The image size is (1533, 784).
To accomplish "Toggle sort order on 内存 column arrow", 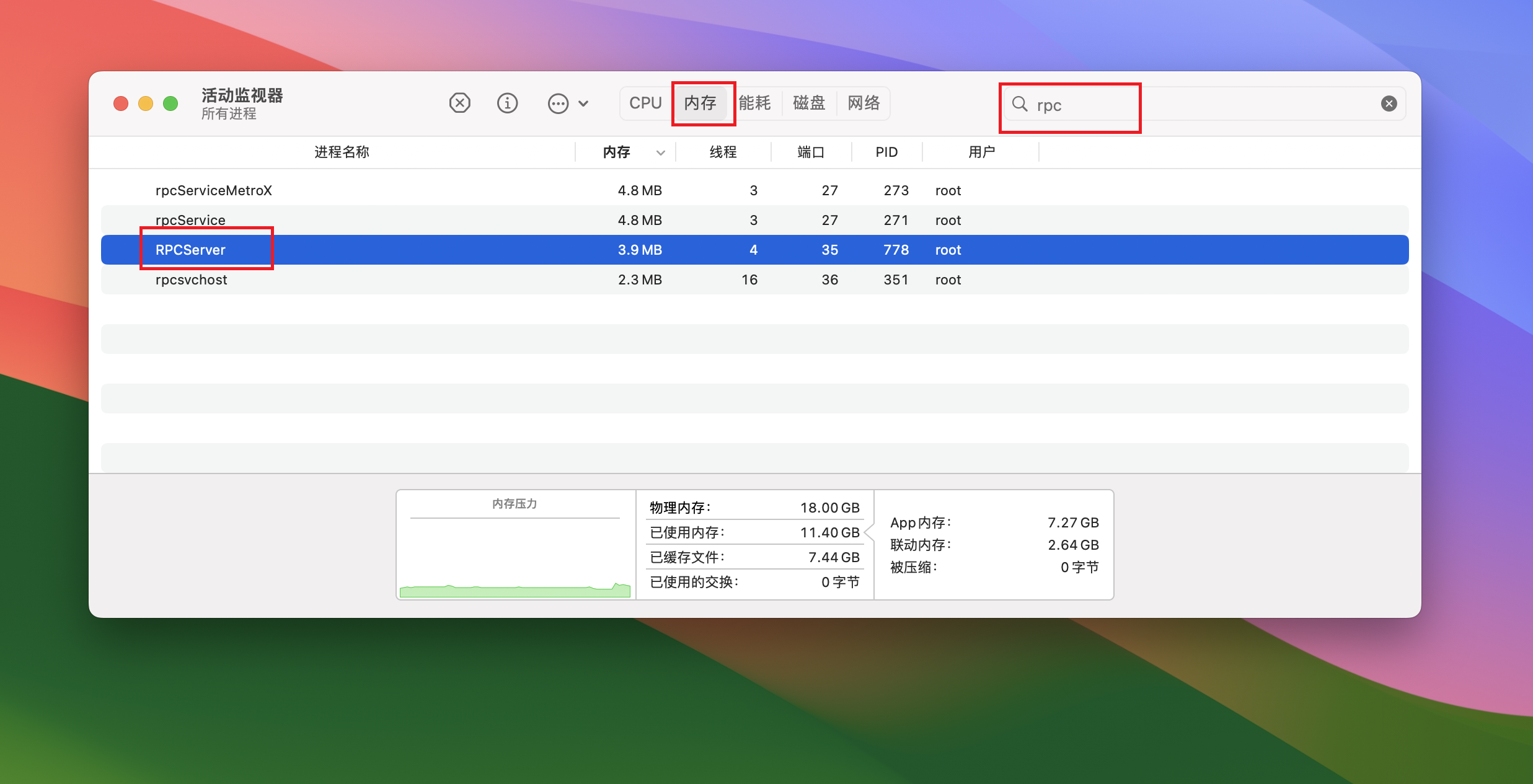I will [661, 152].
